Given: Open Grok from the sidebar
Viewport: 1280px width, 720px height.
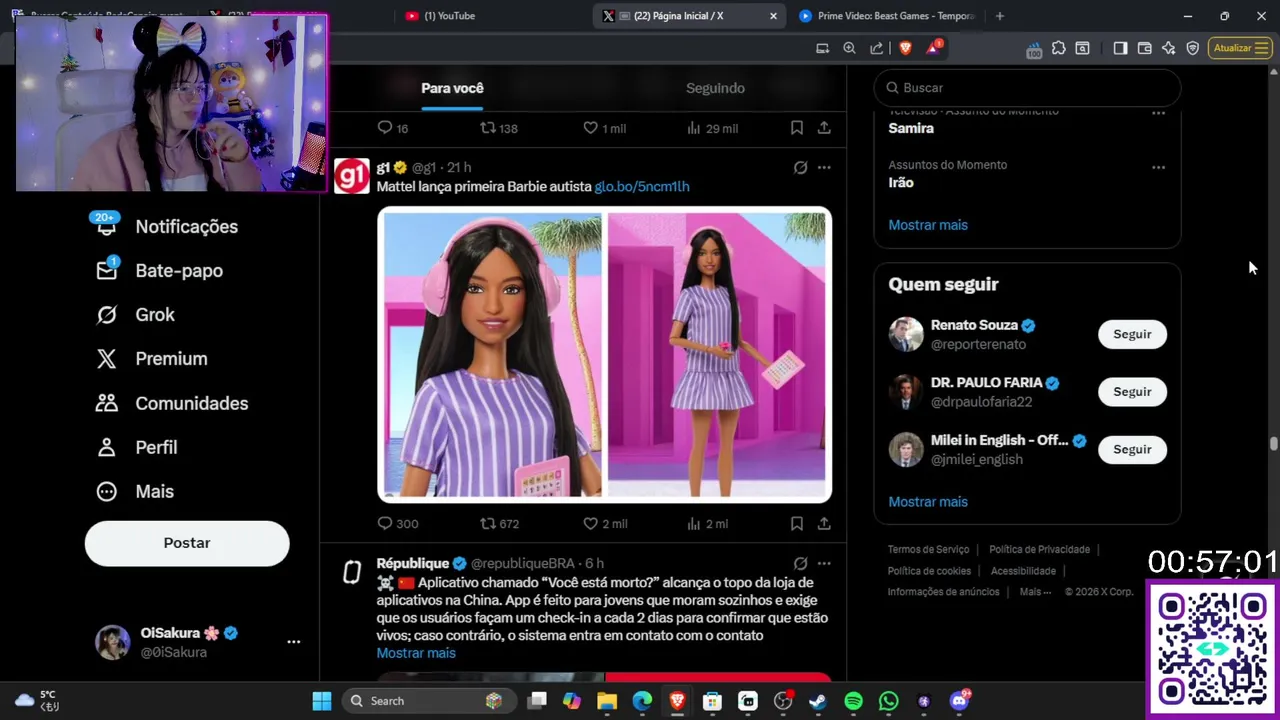Looking at the screenshot, I should (x=135, y=315).
